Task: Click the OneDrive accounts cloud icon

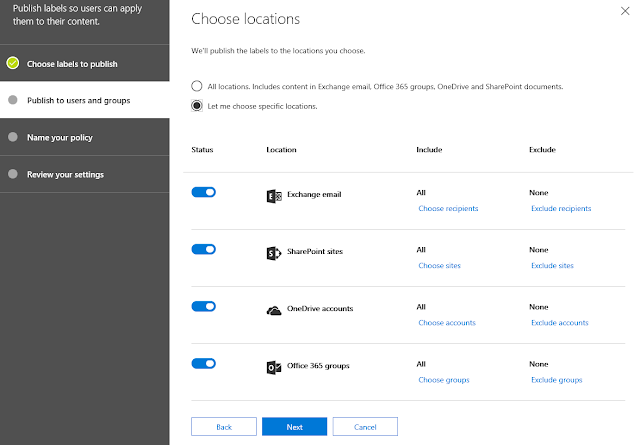Action: pyautogui.click(x=274, y=310)
